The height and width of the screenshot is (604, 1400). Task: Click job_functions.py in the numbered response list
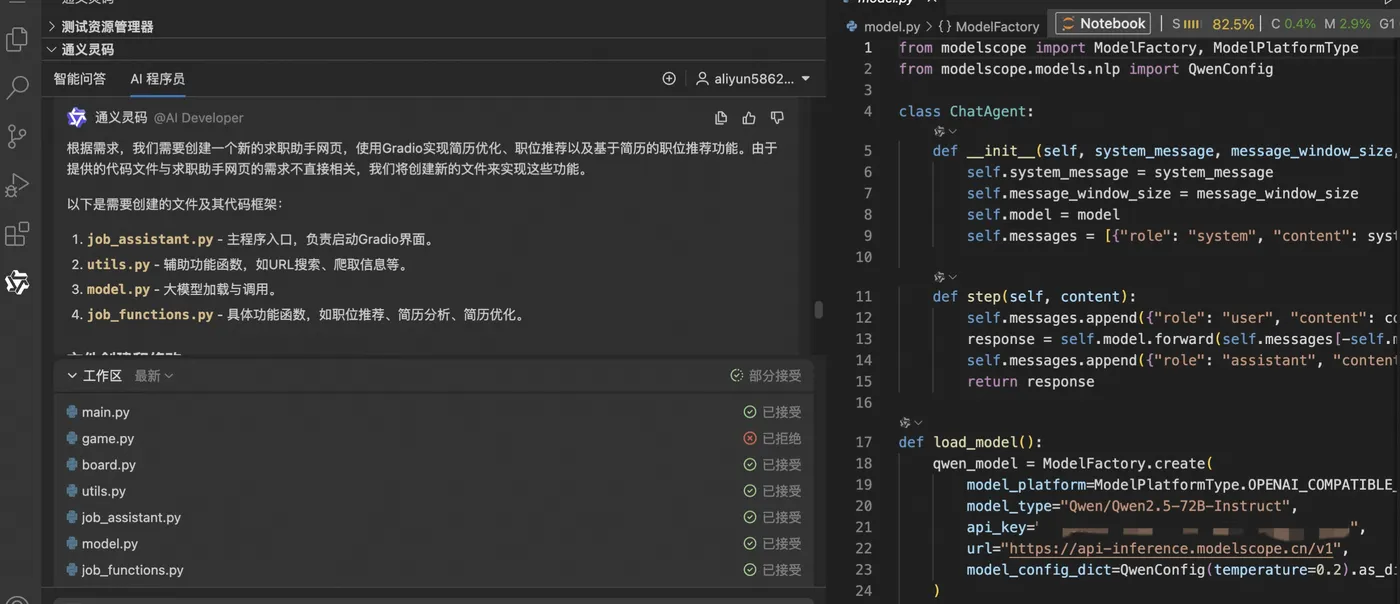(150, 315)
